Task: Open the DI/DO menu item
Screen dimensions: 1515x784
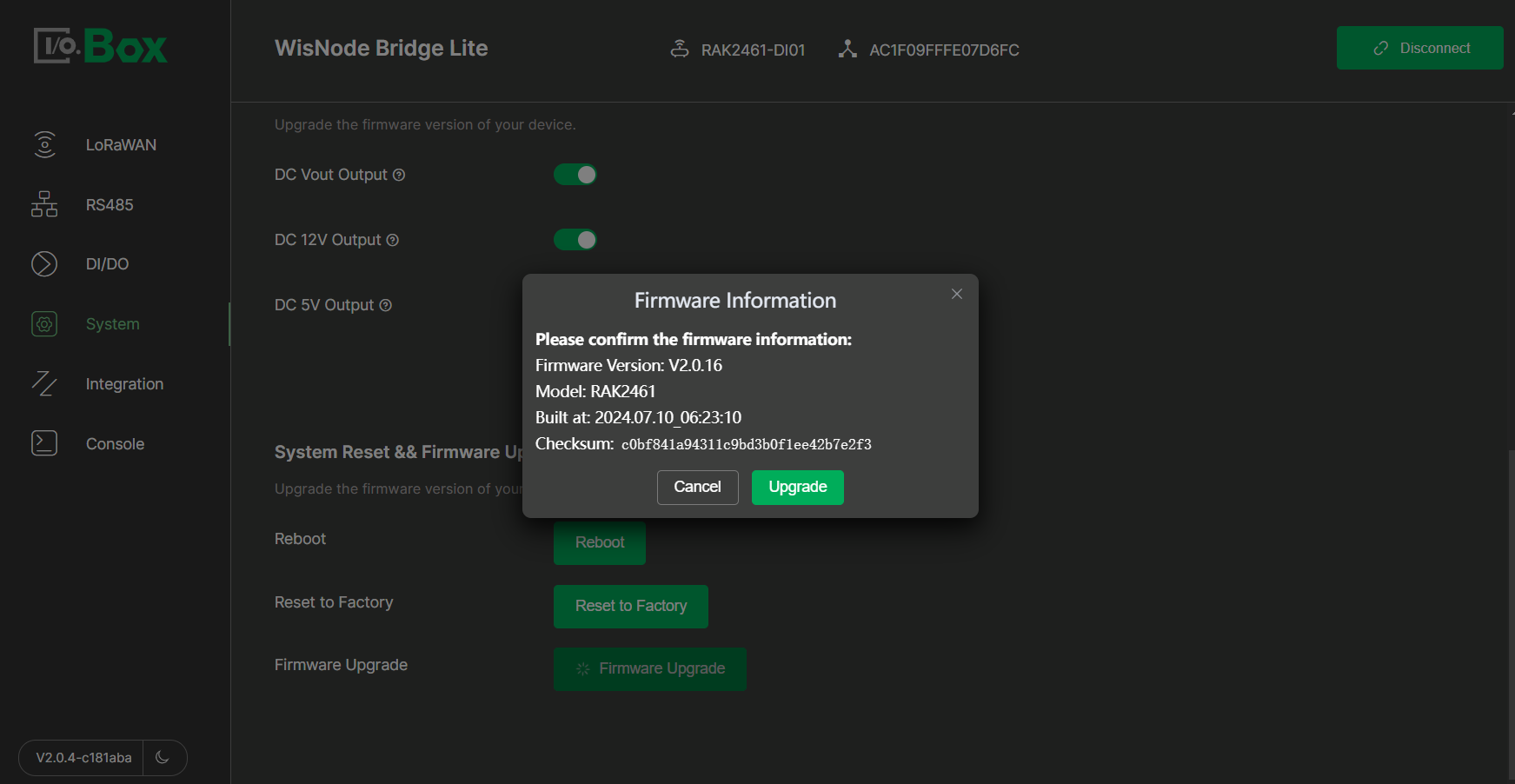Action: click(x=107, y=264)
